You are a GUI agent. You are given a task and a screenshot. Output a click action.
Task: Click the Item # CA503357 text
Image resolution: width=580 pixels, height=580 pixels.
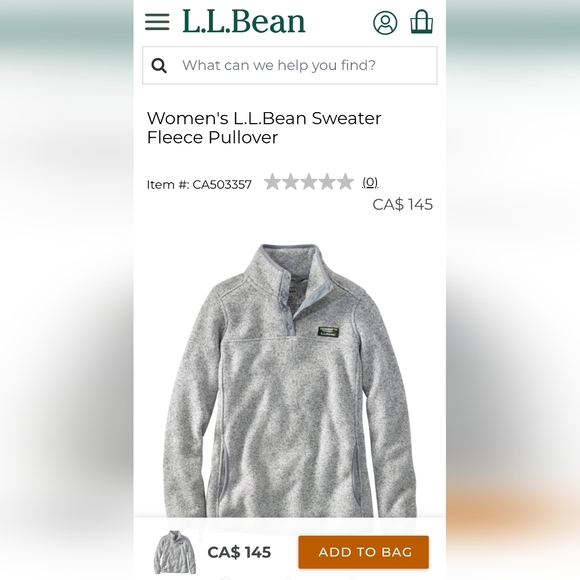(x=199, y=185)
